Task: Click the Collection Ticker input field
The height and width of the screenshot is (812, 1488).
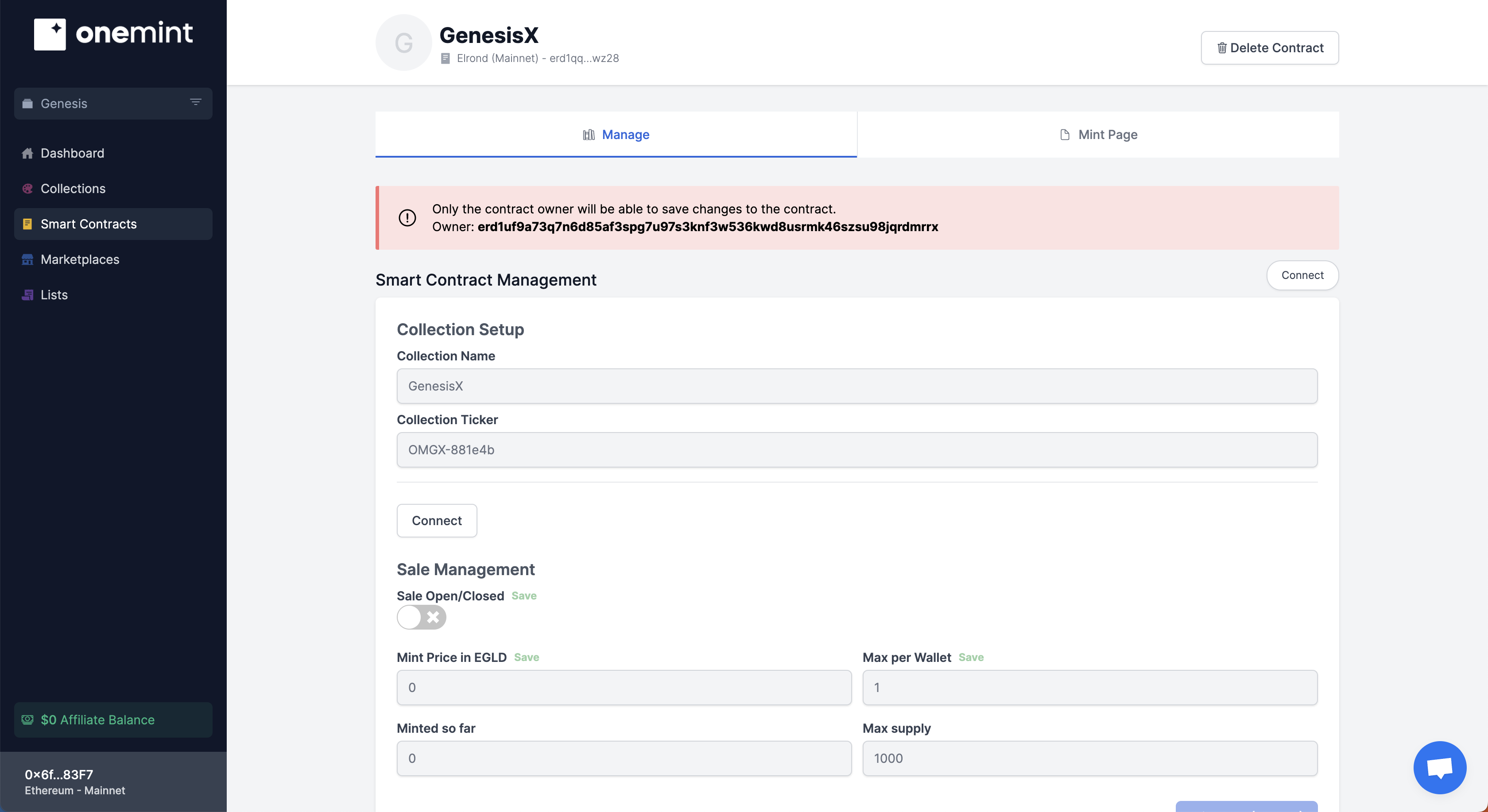Action: point(856,450)
